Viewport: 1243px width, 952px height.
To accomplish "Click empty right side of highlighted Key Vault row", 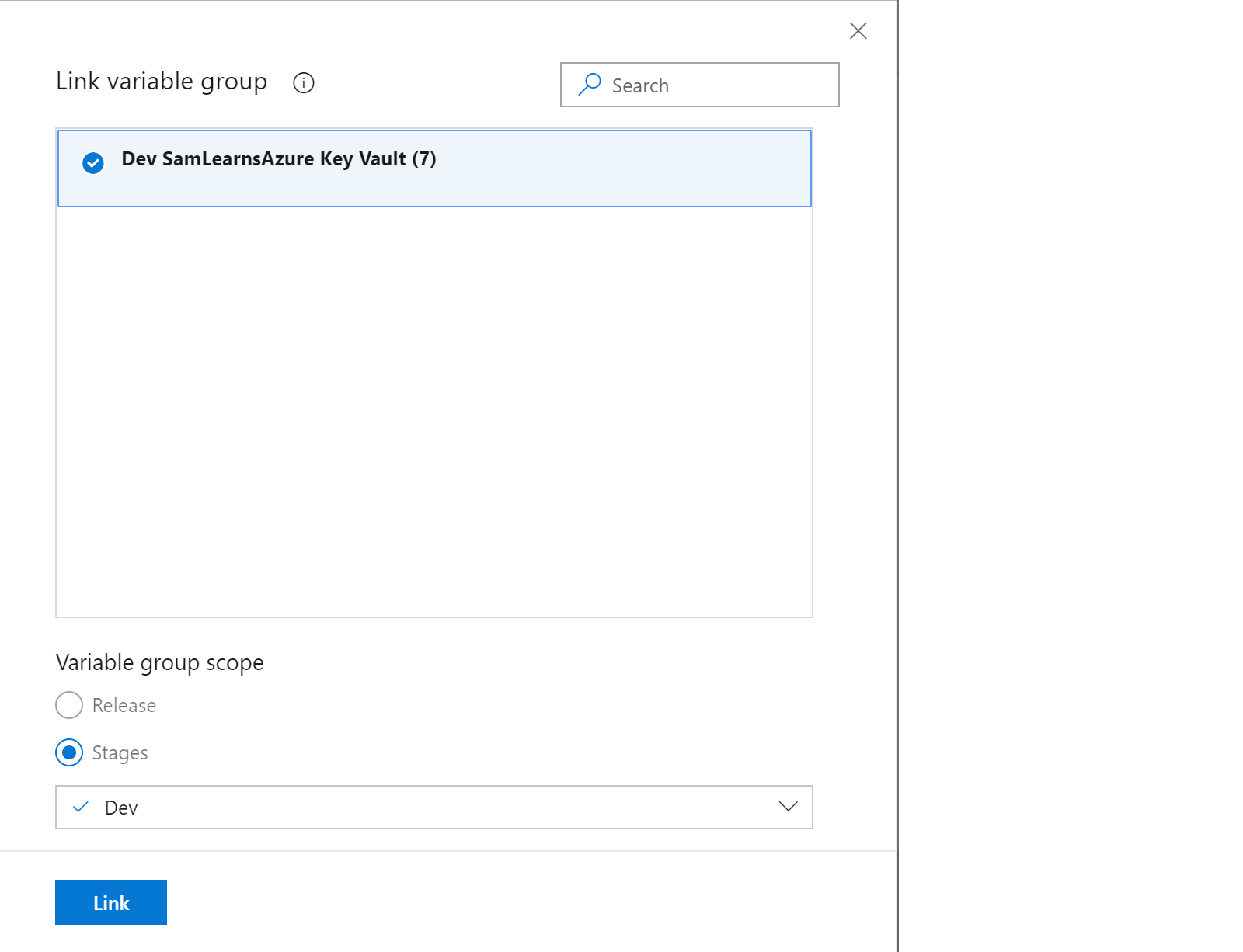I will pyautogui.click(x=660, y=169).
